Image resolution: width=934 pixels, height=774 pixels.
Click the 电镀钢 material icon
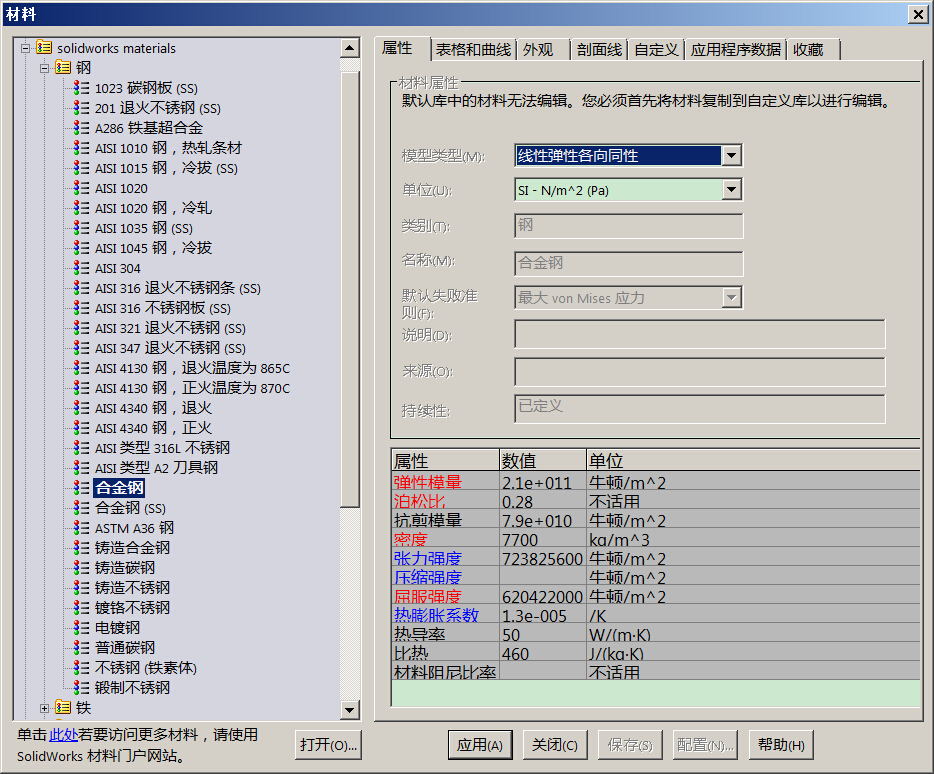pos(80,628)
